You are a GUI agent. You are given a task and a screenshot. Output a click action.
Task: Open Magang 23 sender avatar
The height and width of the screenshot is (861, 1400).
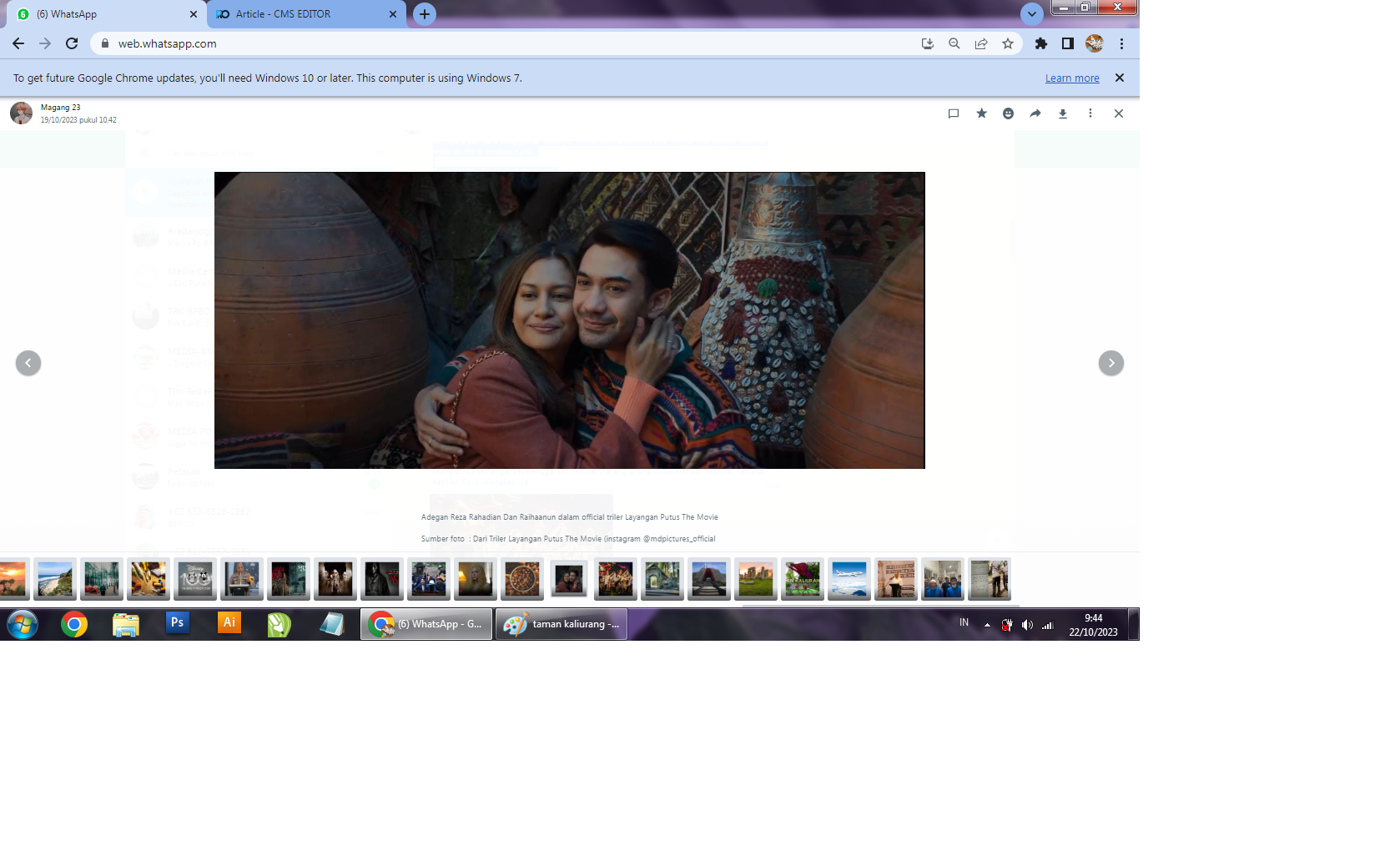(21, 113)
